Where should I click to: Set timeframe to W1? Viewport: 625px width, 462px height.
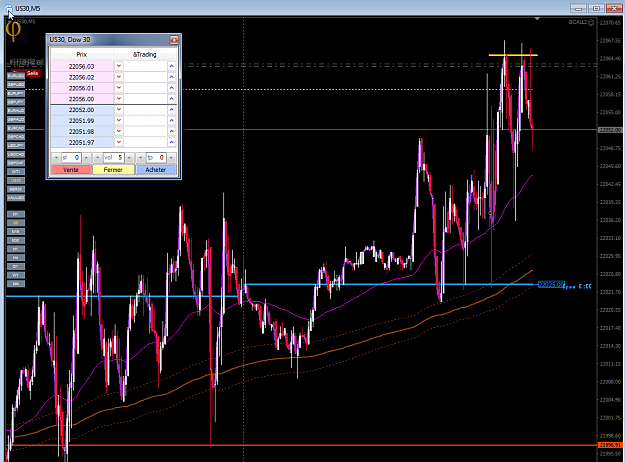click(x=16, y=275)
